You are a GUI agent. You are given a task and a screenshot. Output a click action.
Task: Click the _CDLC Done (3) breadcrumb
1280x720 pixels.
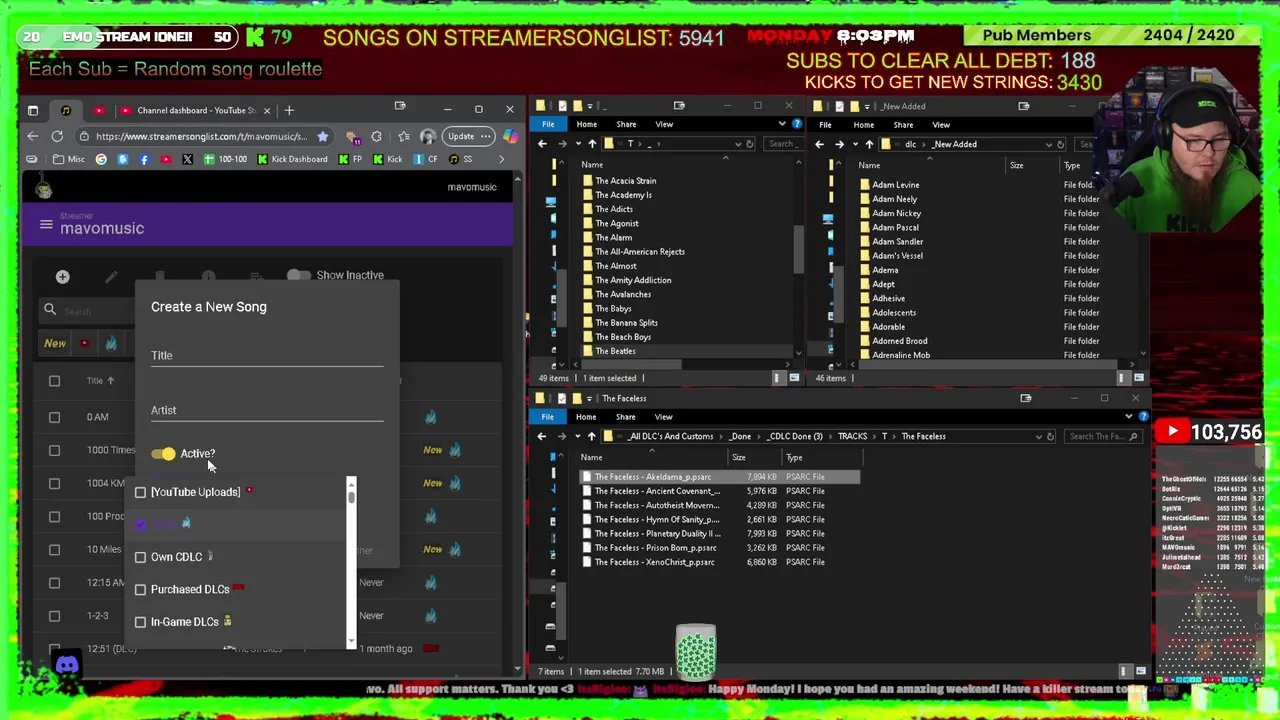pyautogui.click(x=795, y=436)
